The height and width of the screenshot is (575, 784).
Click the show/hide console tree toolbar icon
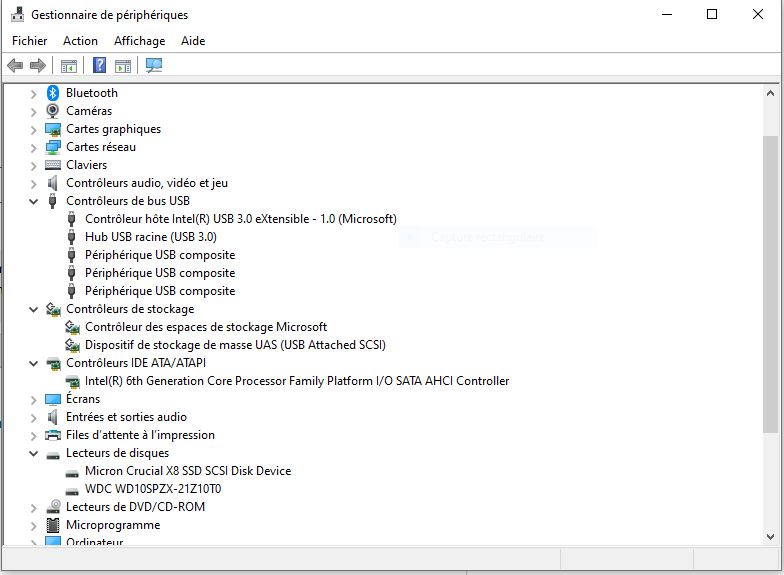(68, 66)
